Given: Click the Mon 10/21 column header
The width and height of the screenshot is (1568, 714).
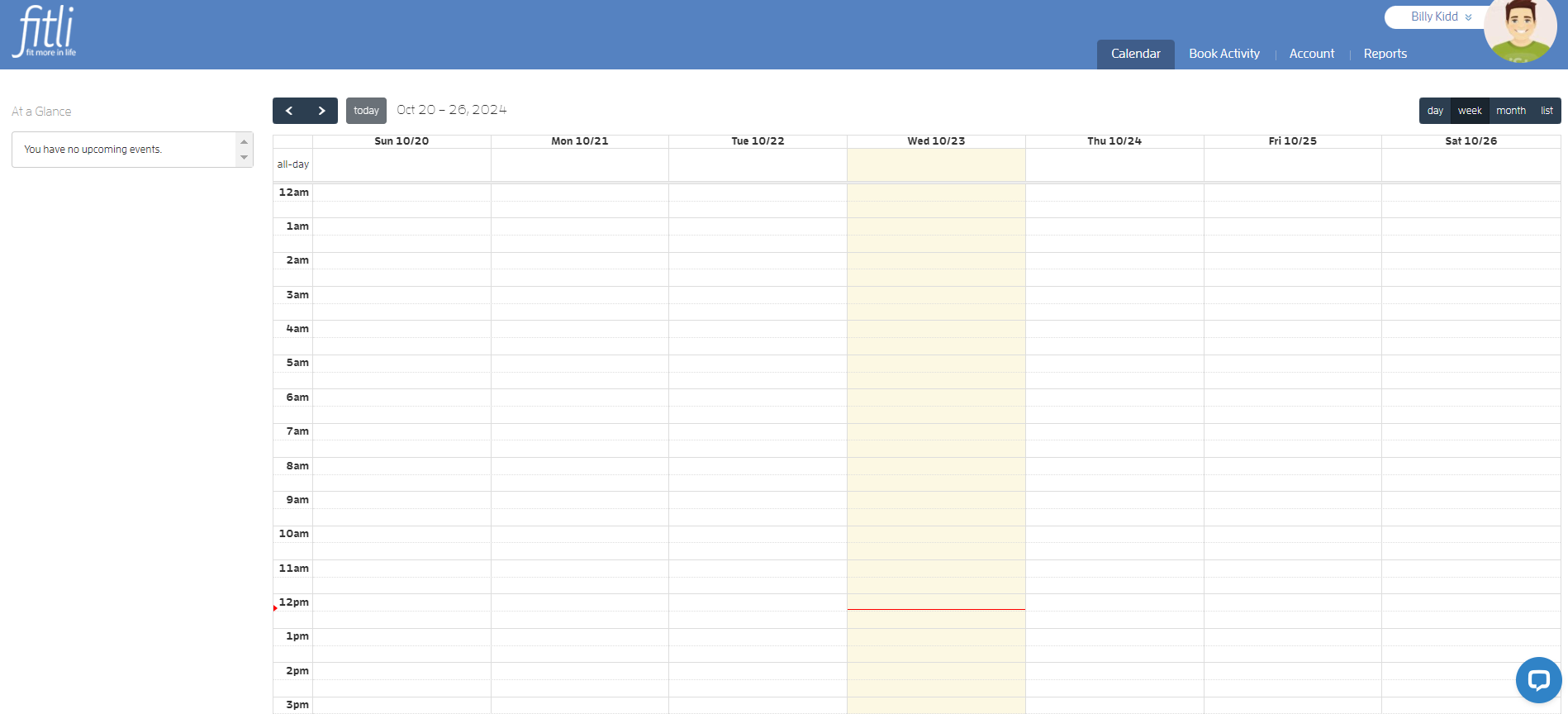Looking at the screenshot, I should (x=580, y=141).
